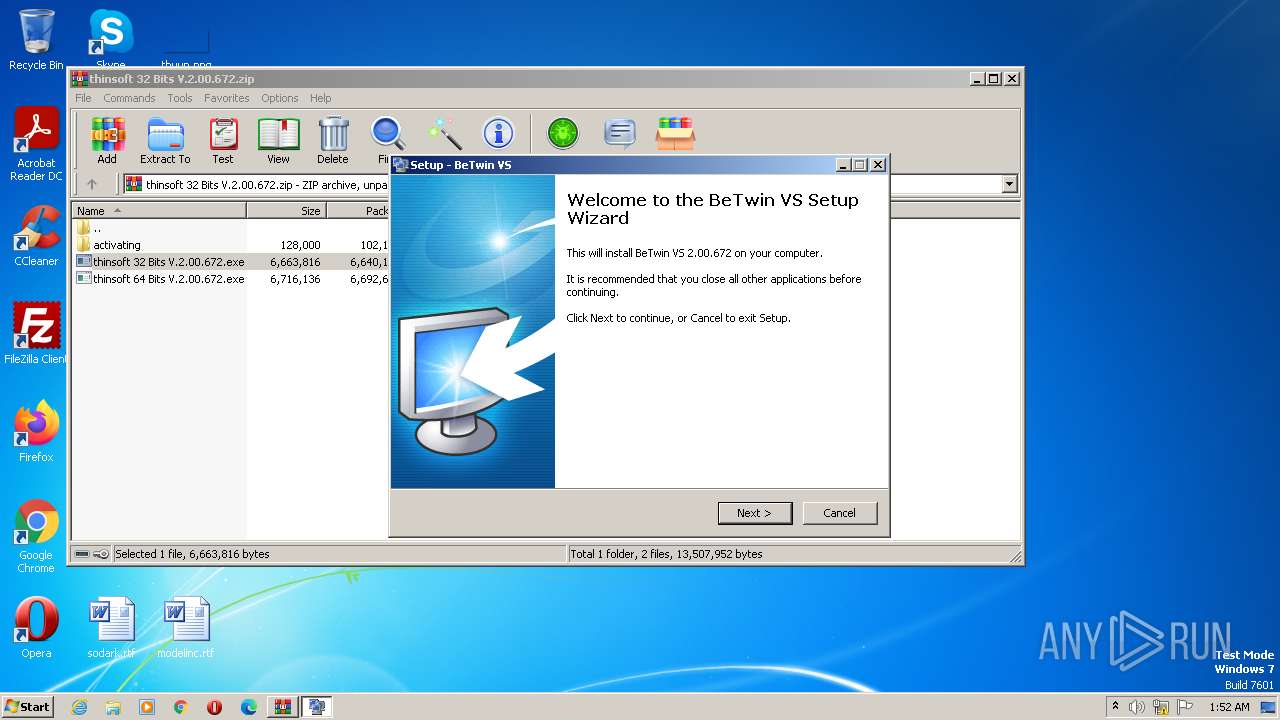Switch to BeTwin Setup taskbar button
Viewport: 1280px width, 720px height.
click(x=317, y=707)
